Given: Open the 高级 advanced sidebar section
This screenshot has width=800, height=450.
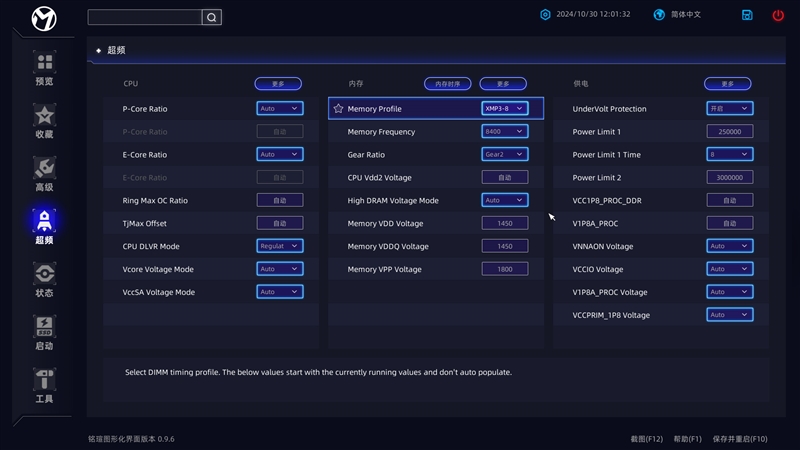Looking at the screenshot, I should pyautogui.click(x=44, y=174).
